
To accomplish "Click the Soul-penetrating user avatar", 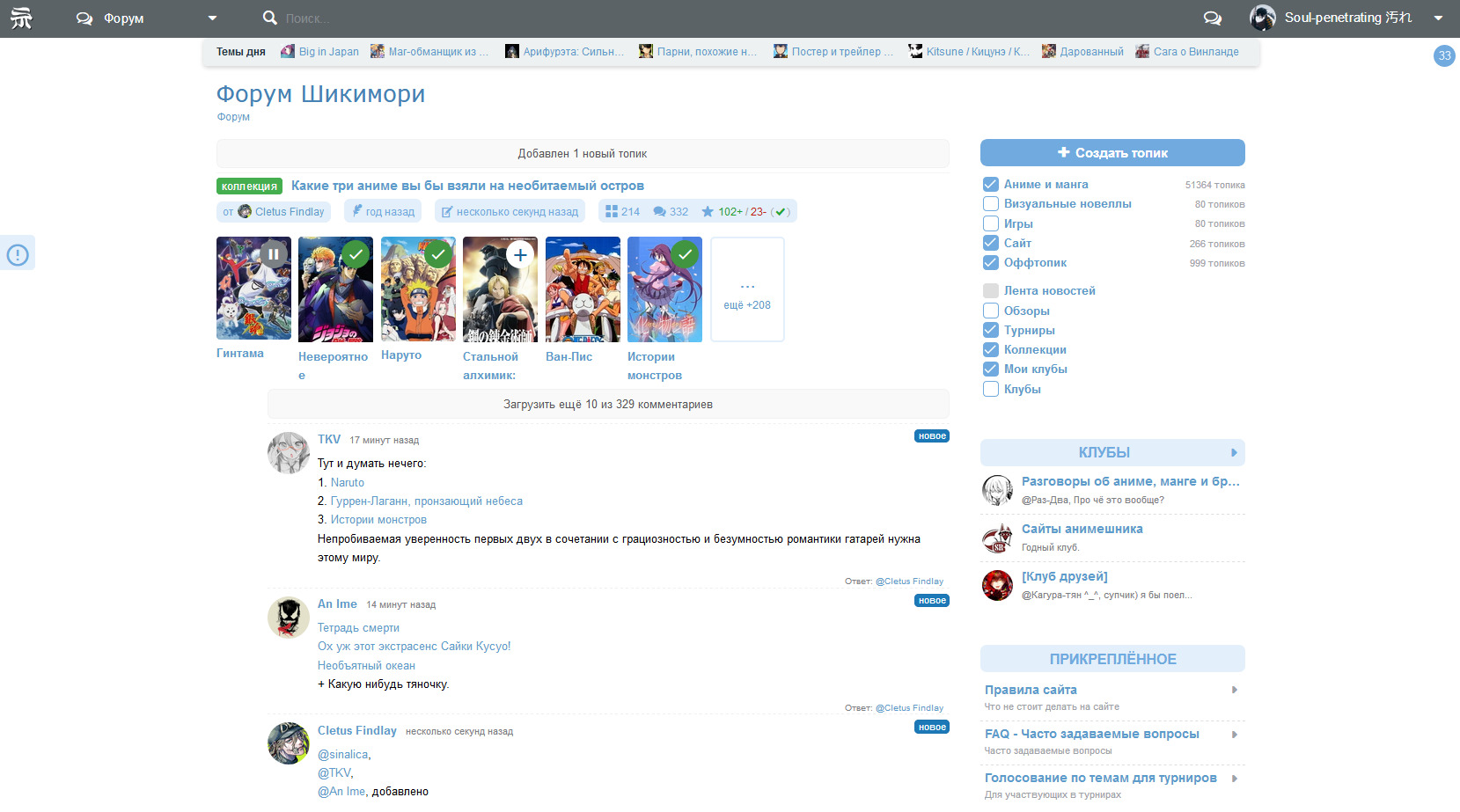I will point(1263,18).
